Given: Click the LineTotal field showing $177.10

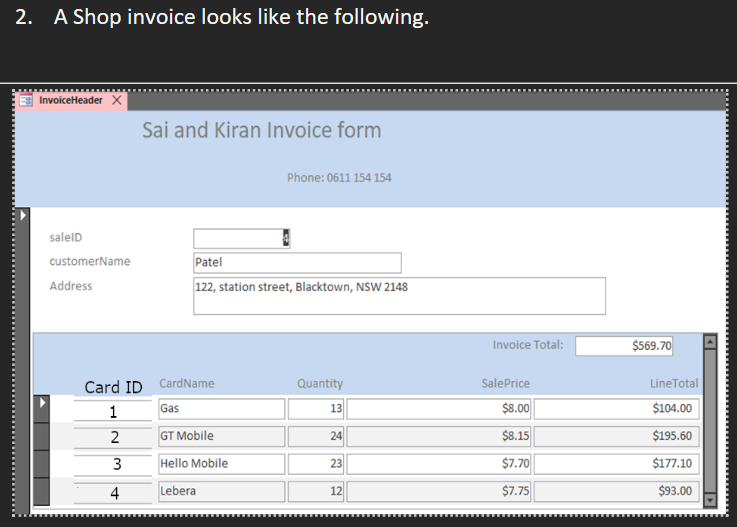Looking at the screenshot, I should pyautogui.click(x=616, y=464).
